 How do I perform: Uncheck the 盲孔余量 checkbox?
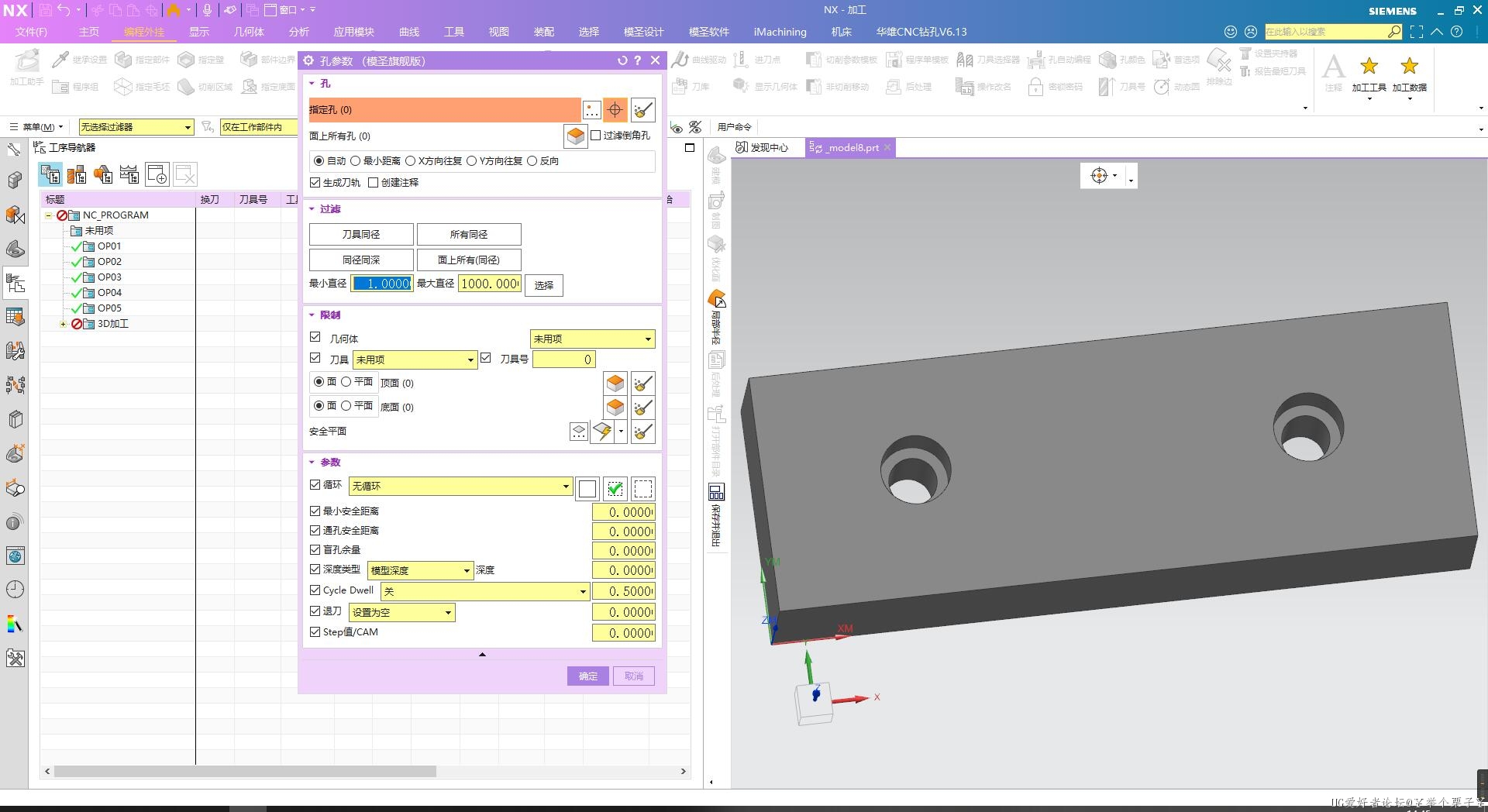[x=315, y=550]
